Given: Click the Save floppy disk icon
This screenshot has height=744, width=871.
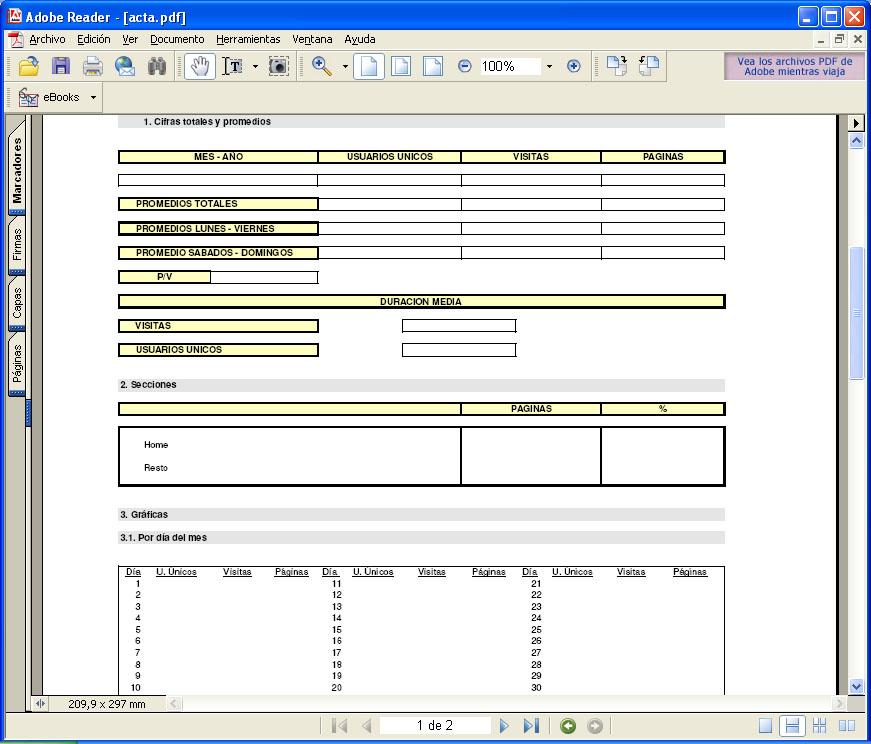Looking at the screenshot, I should [61, 67].
